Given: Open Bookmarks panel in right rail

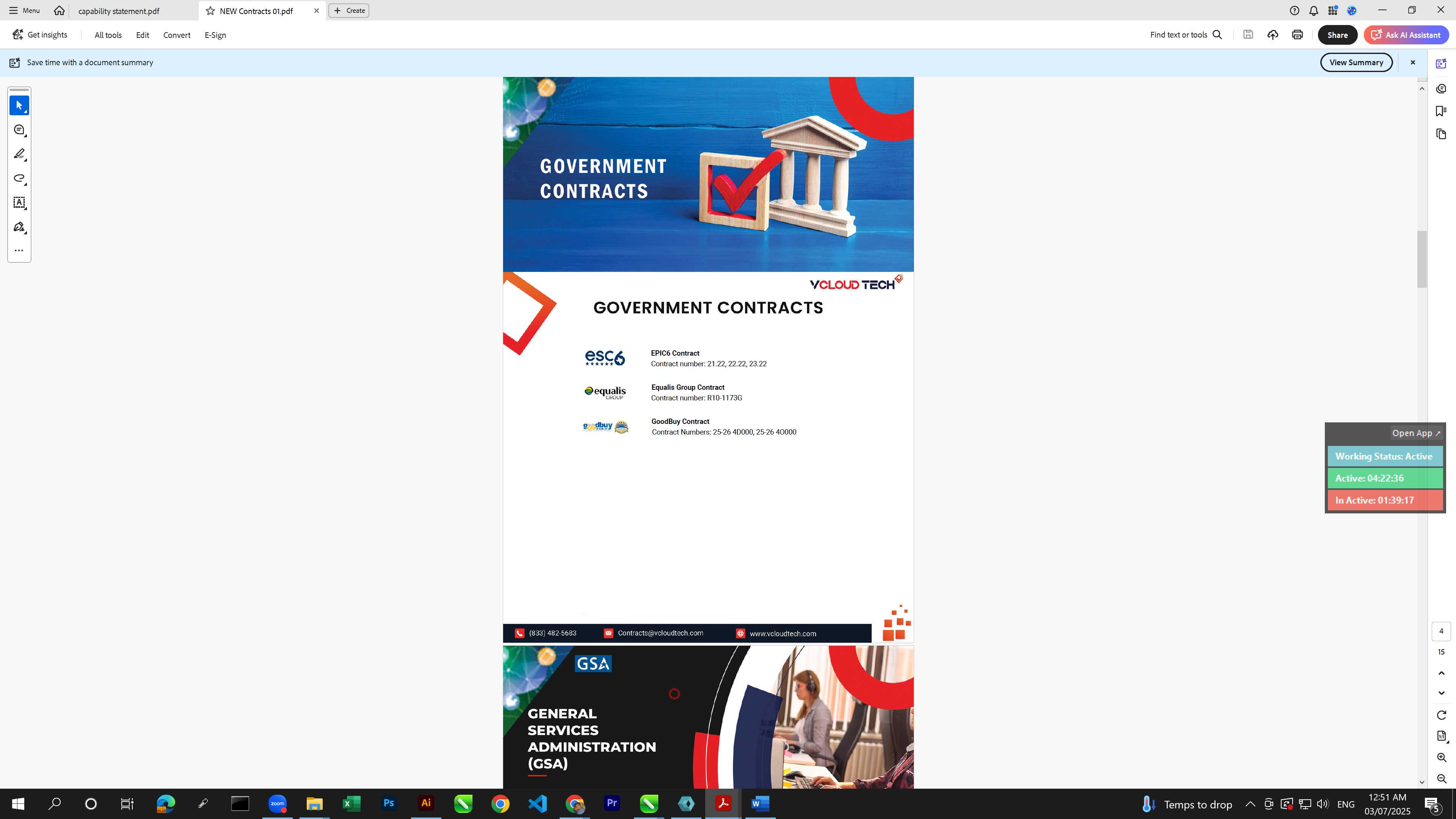Looking at the screenshot, I should 1441,111.
